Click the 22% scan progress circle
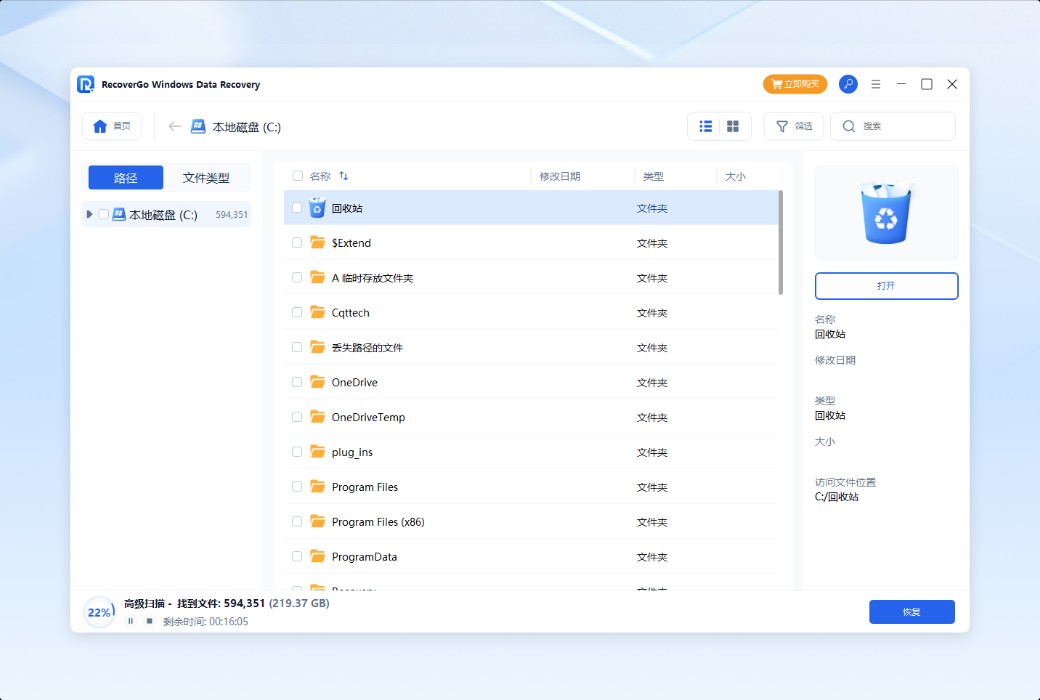The width and height of the screenshot is (1040, 700). coord(99,612)
